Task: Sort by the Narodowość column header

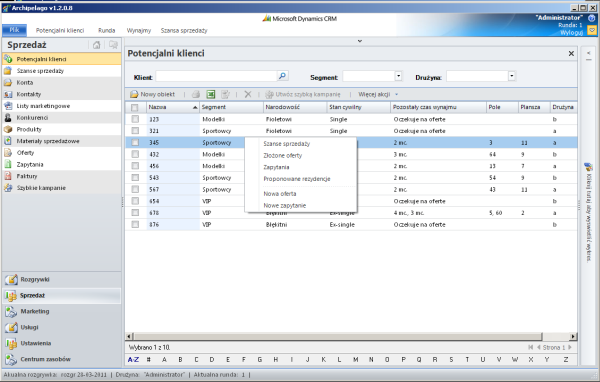Action: click(x=295, y=107)
